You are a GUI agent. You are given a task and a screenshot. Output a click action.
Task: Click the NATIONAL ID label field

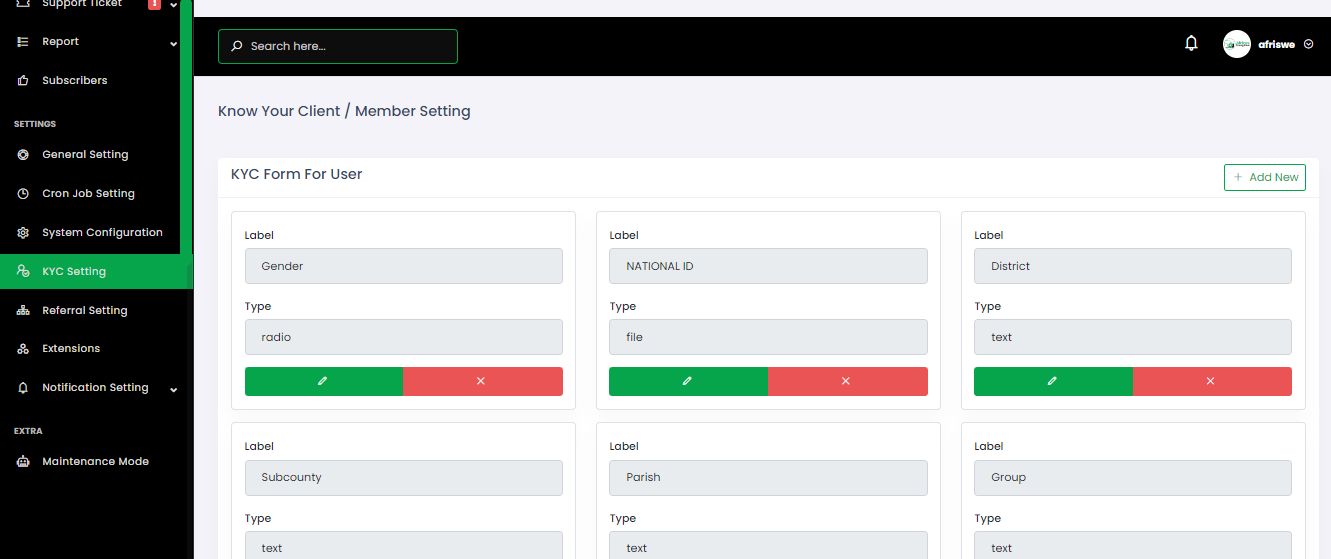(768, 266)
